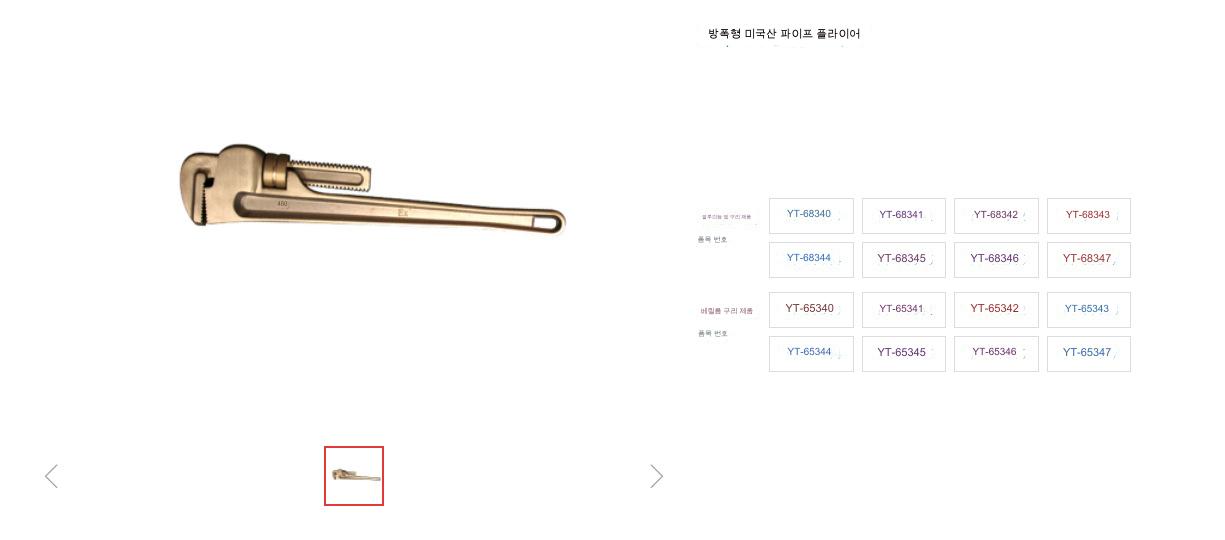1225x540 pixels.
Task: Open model YT-65345
Action: coord(903,353)
